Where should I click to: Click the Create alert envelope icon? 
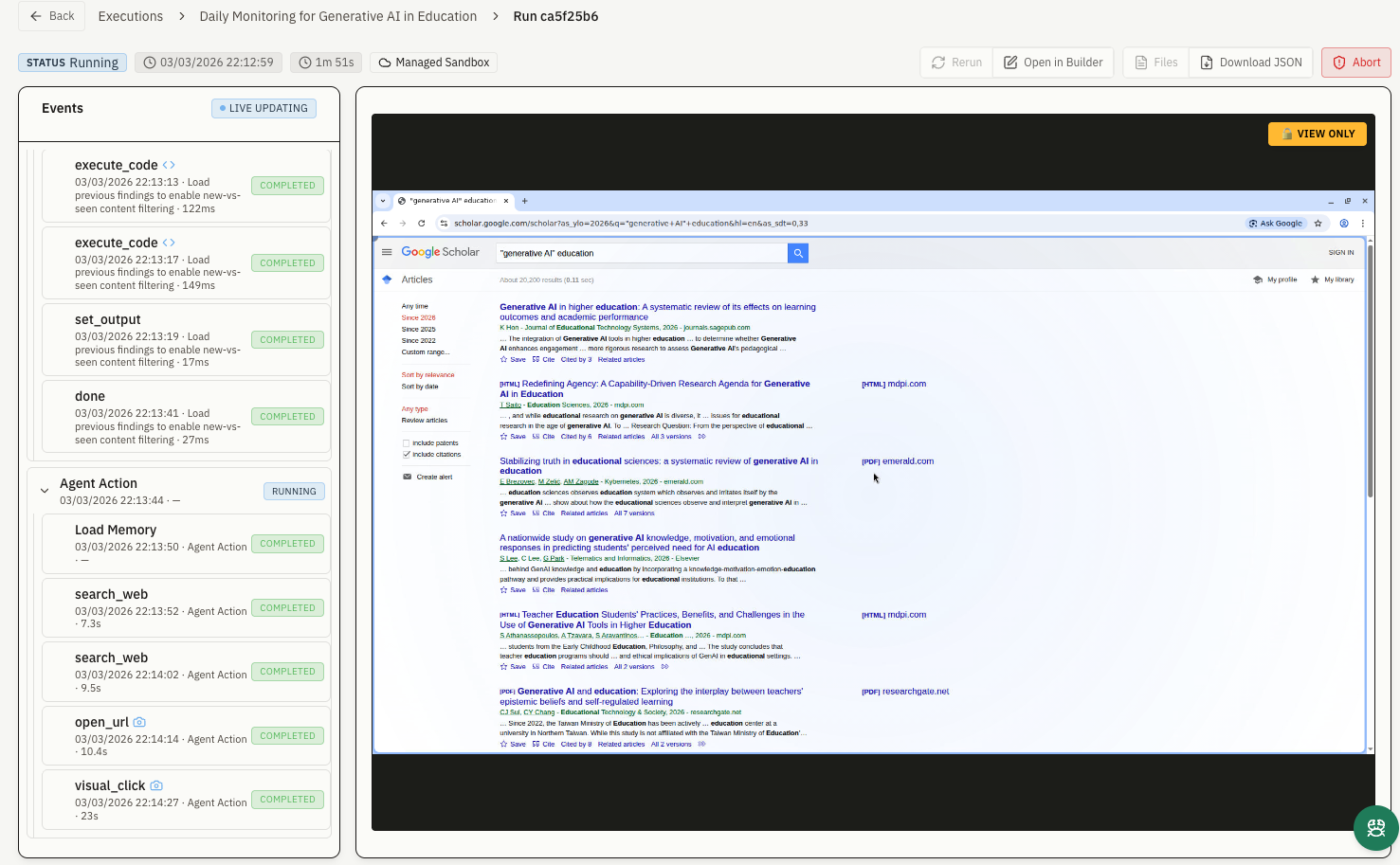pyautogui.click(x=408, y=477)
